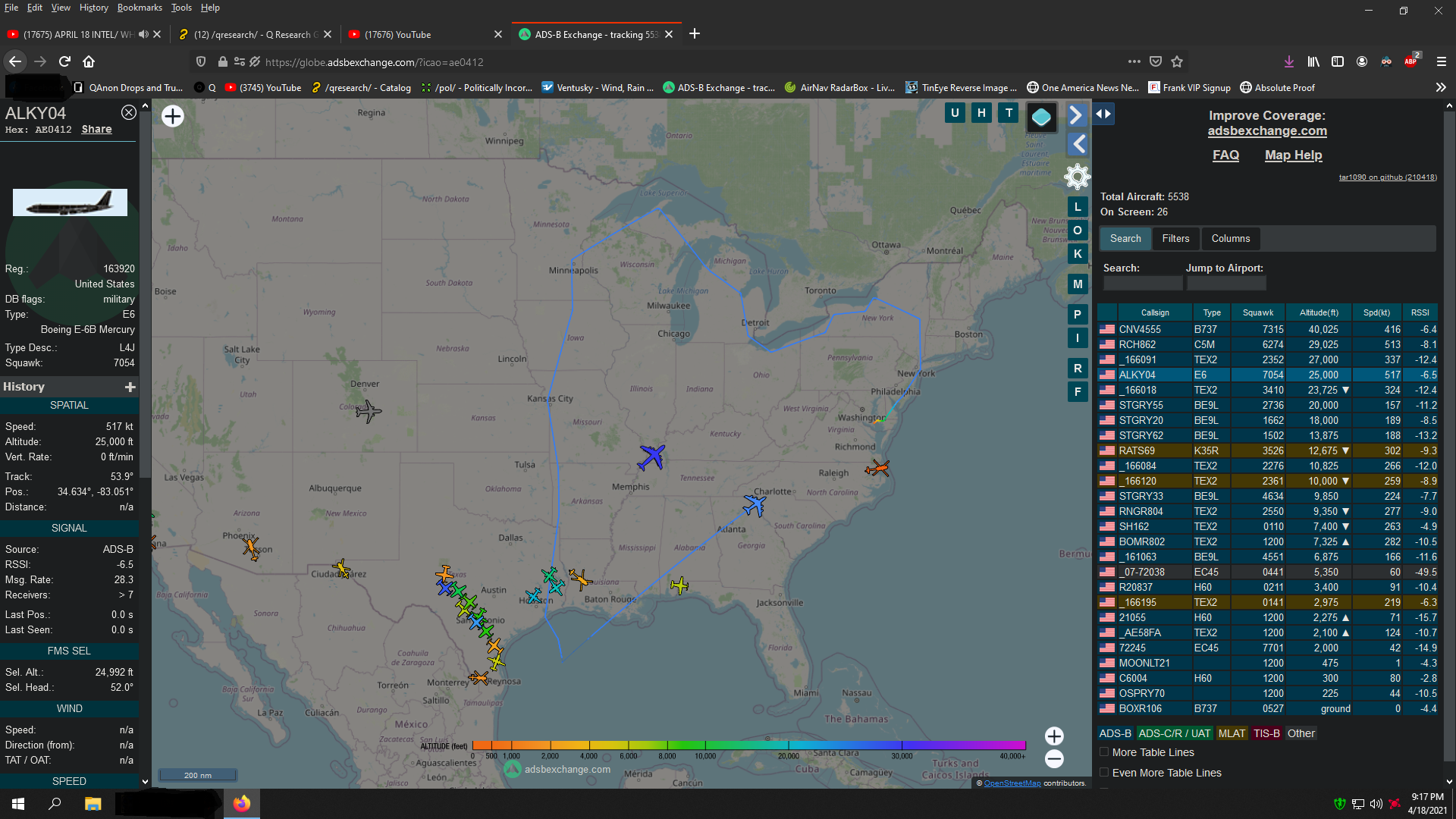Image resolution: width=1456 pixels, height=819 pixels.
Task: Open the OpenStreetMap contributors link
Action: click(1012, 783)
